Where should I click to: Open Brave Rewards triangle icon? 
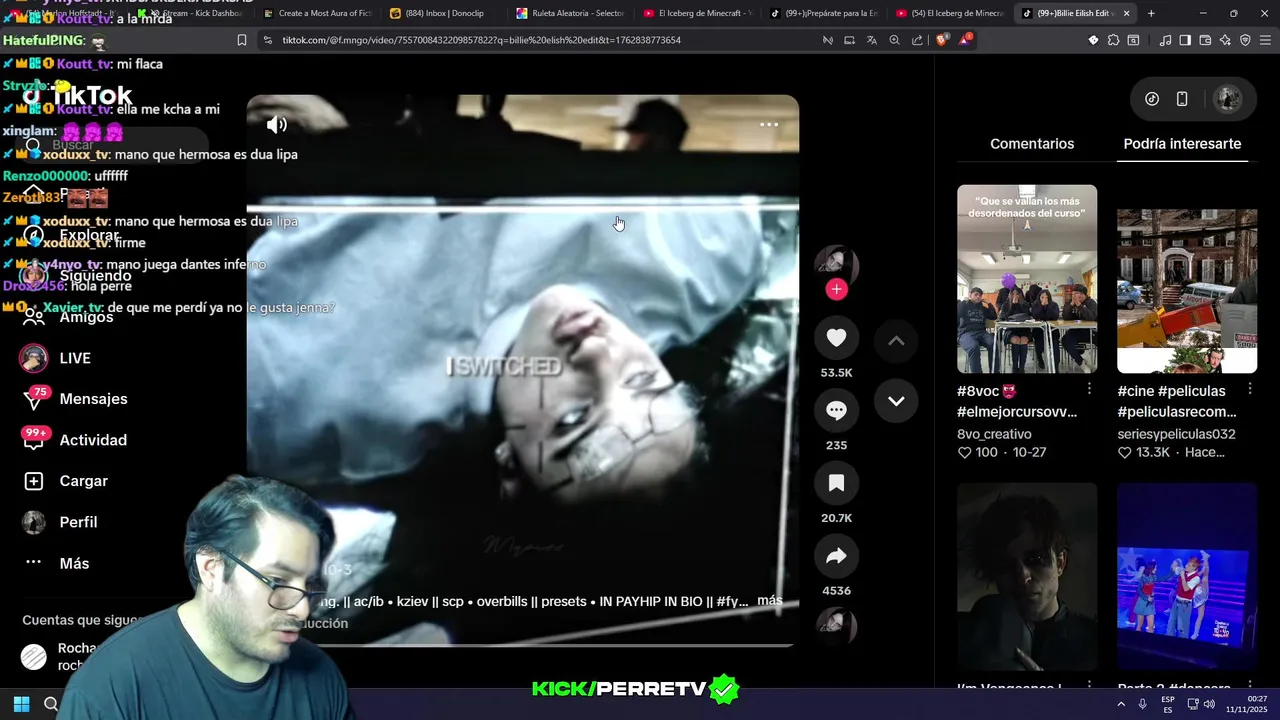(x=965, y=40)
